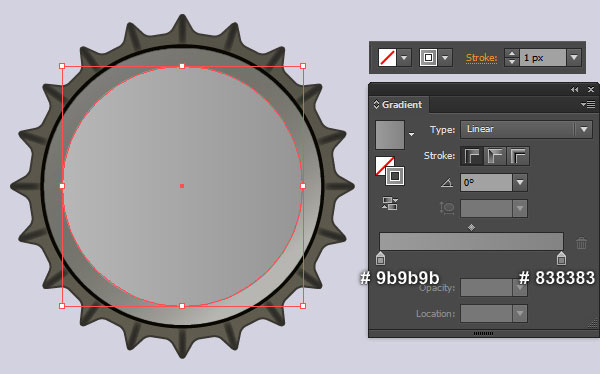Open the Stroke panel link
Viewport: 600px width, 374px height.
[481, 58]
